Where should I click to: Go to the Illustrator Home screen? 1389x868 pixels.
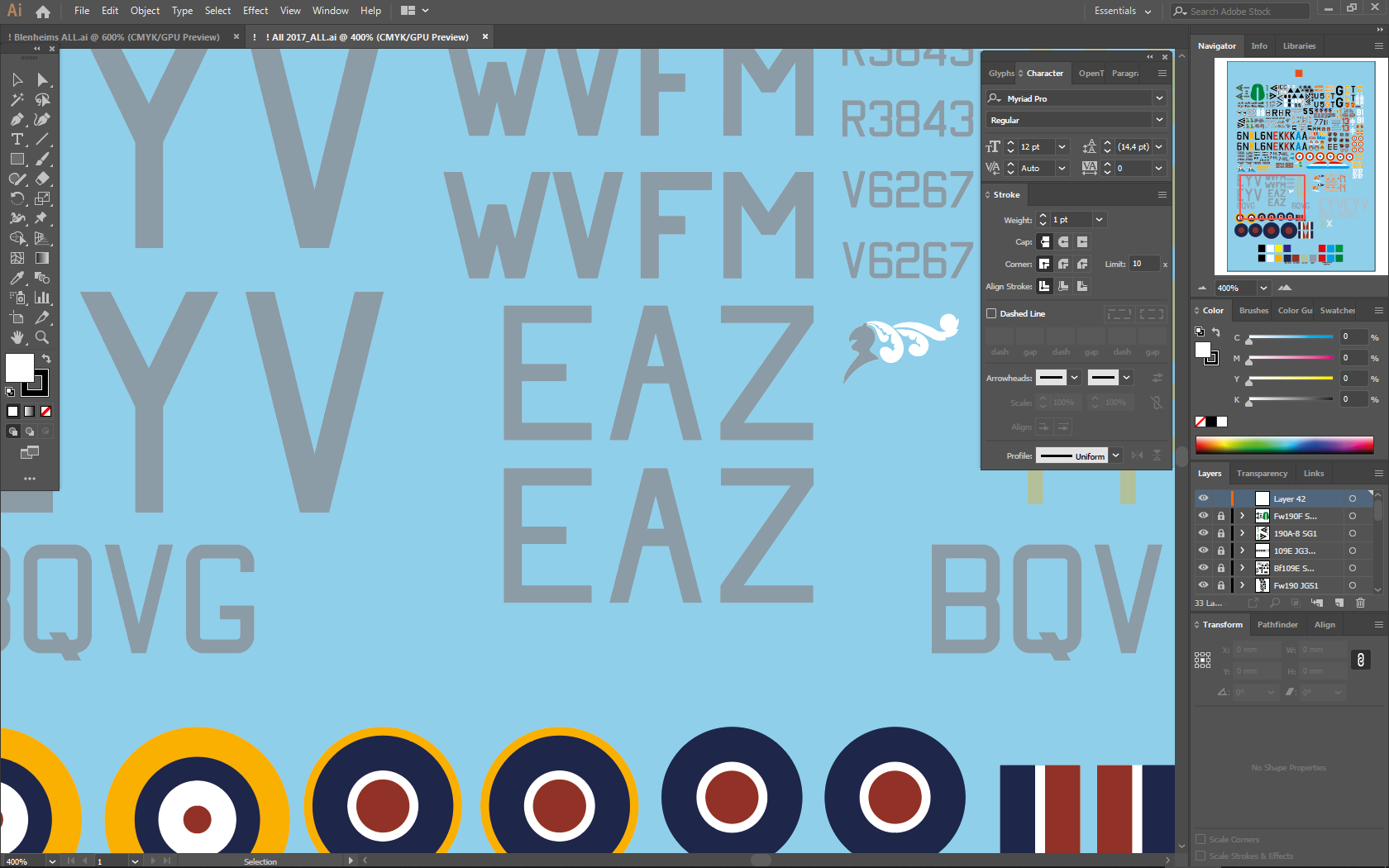43,12
